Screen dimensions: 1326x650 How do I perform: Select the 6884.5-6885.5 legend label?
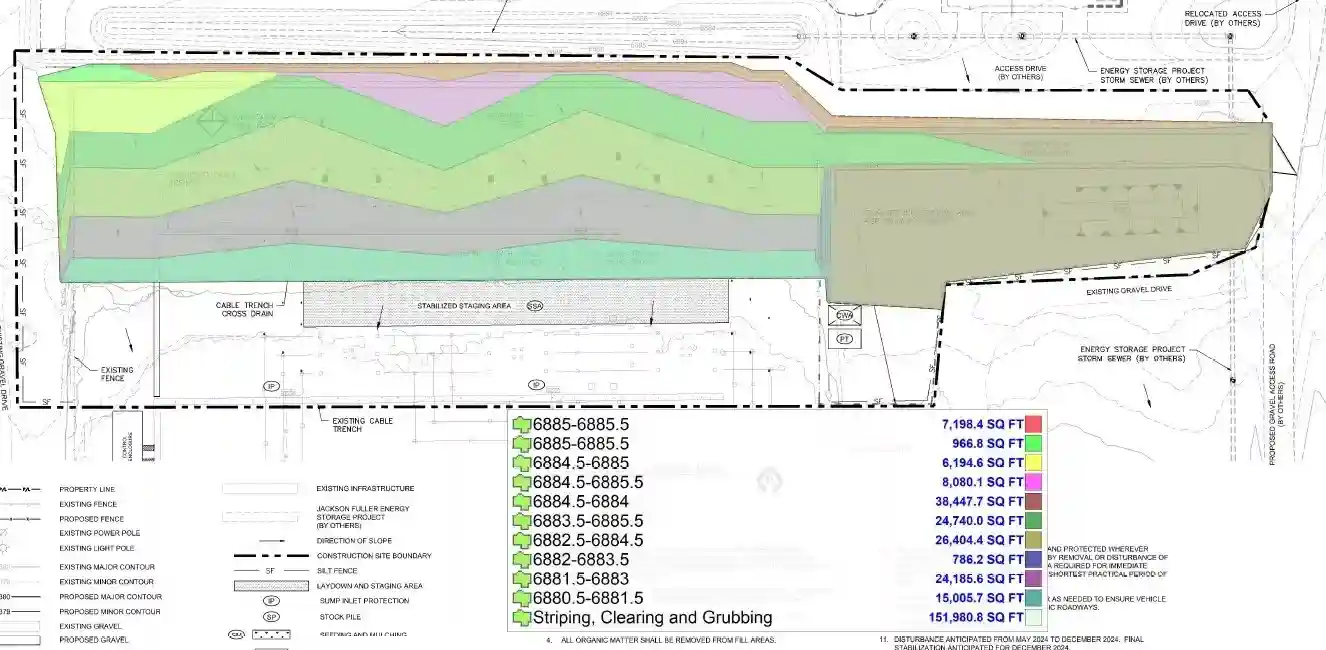click(588, 482)
